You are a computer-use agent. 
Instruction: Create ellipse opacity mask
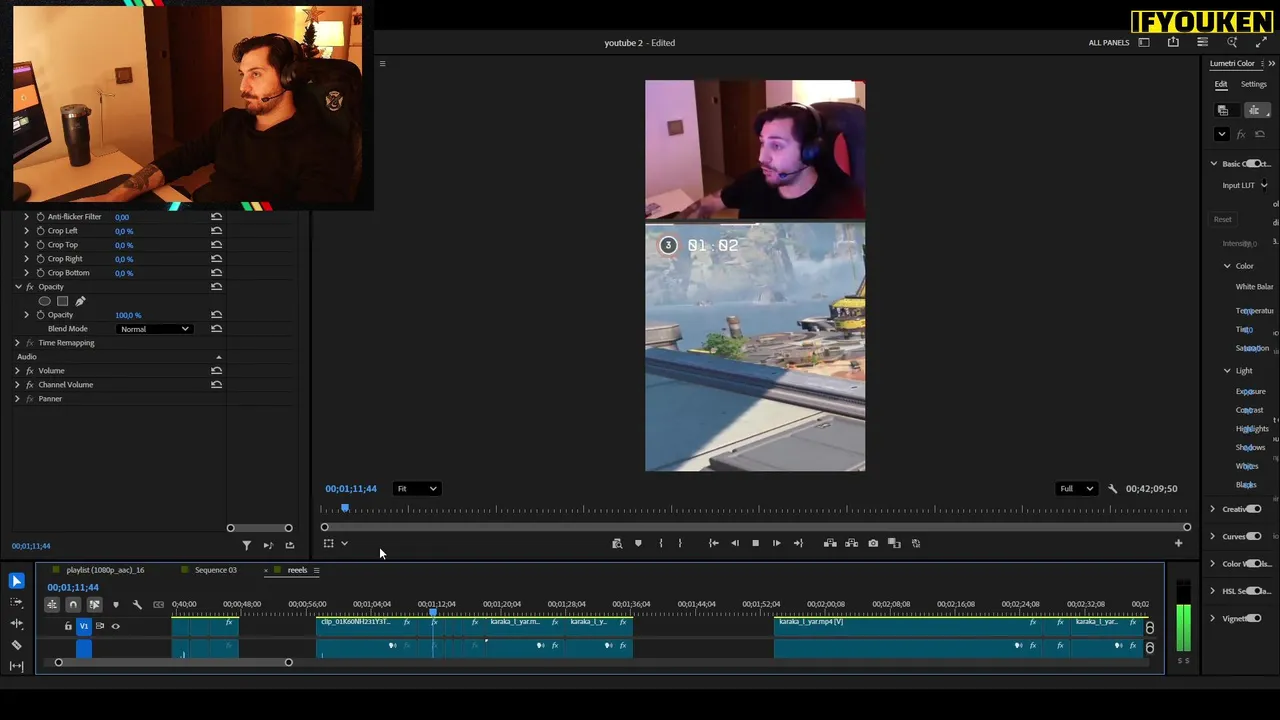(x=44, y=301)
